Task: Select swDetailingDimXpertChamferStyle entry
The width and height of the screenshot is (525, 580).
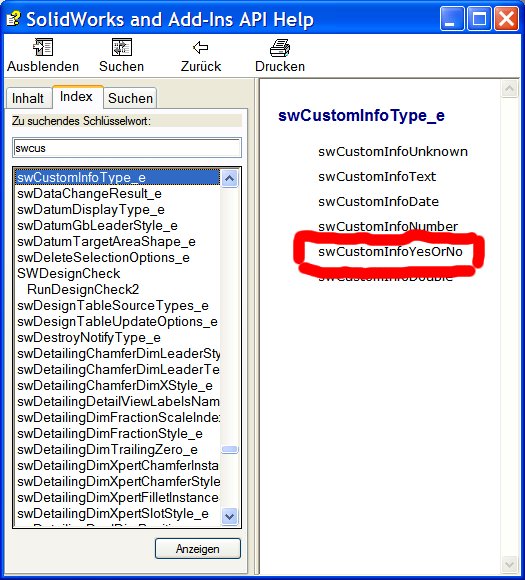Action: point(118,481)
